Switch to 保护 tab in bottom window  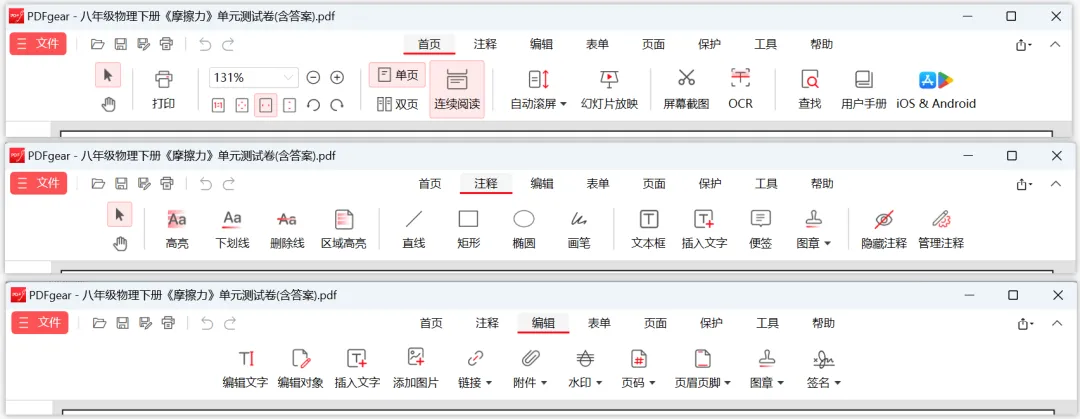pyautogui.click(x=711, y=323)
